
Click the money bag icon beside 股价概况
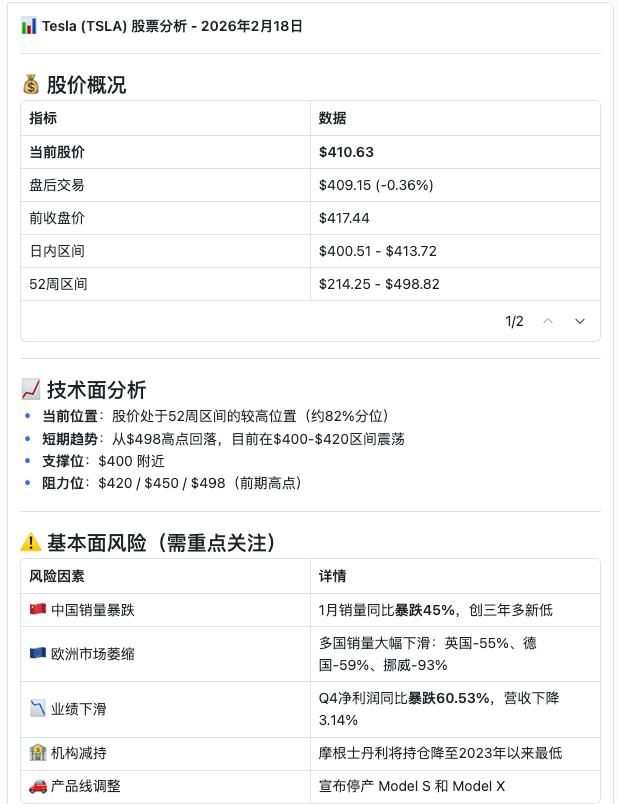click(31, 85)
